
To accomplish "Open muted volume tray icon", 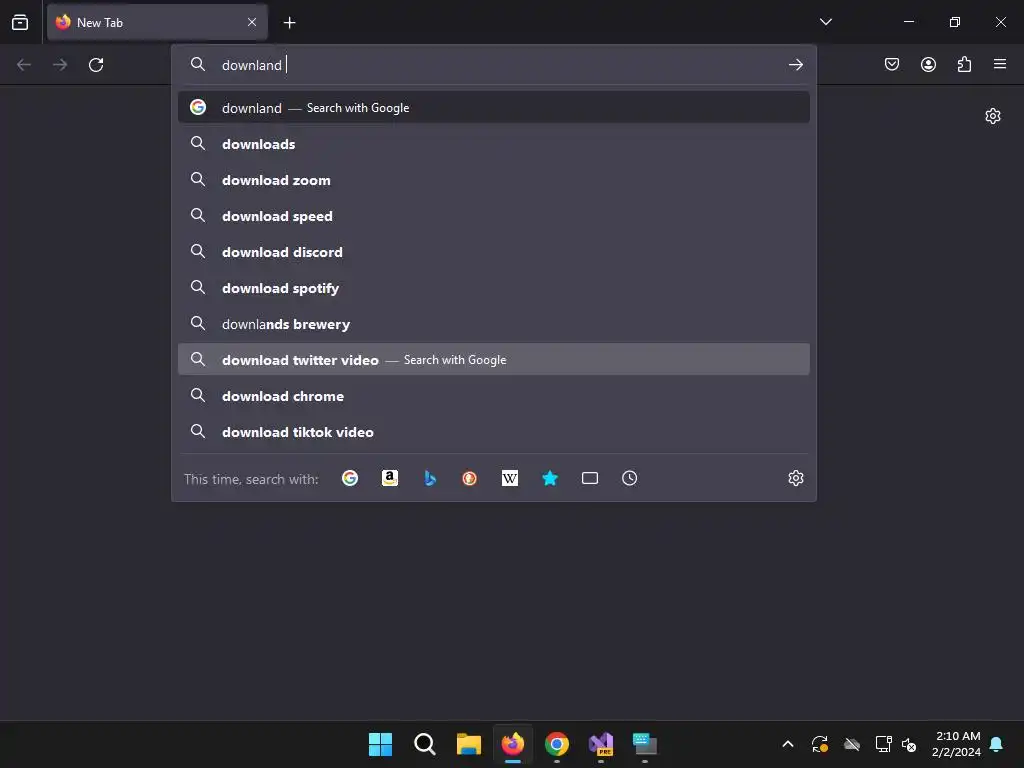I will [909, 744].
